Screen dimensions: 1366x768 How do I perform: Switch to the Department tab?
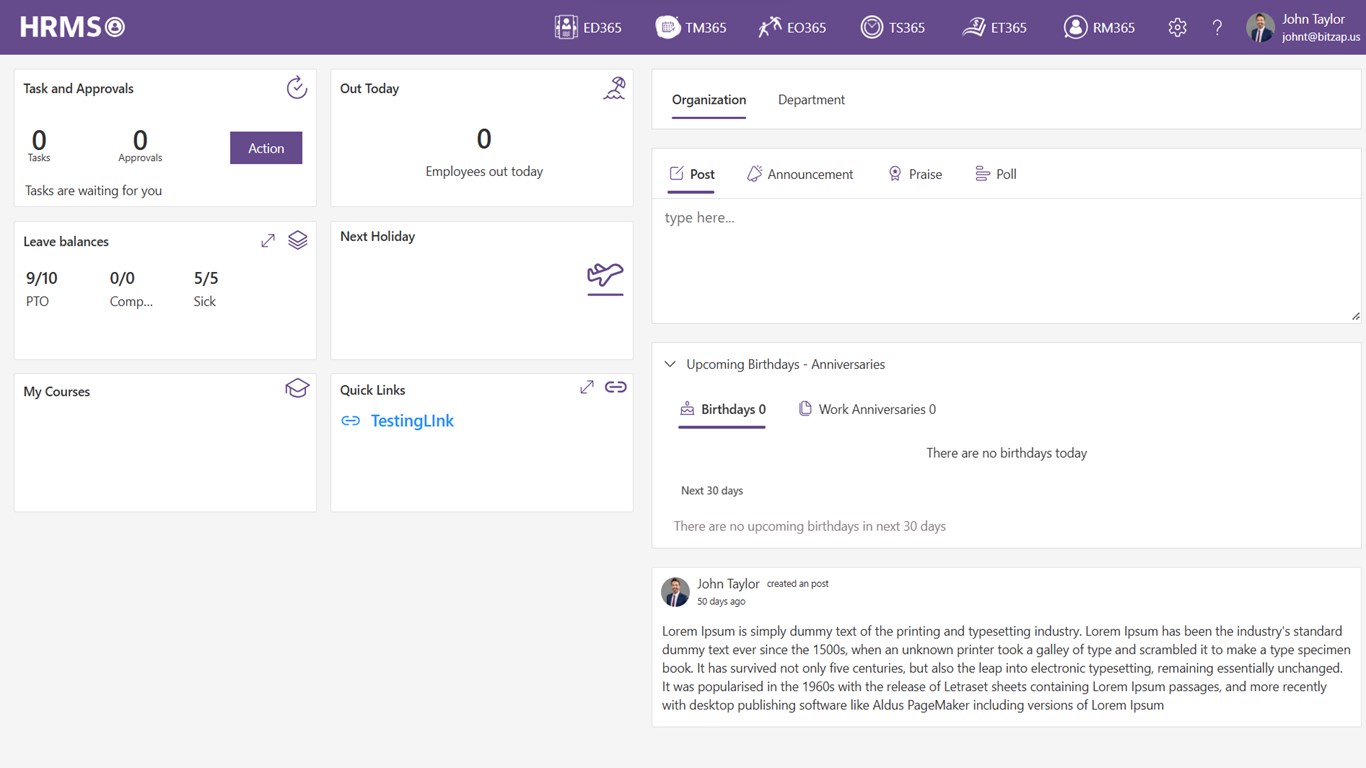point(811,100)
